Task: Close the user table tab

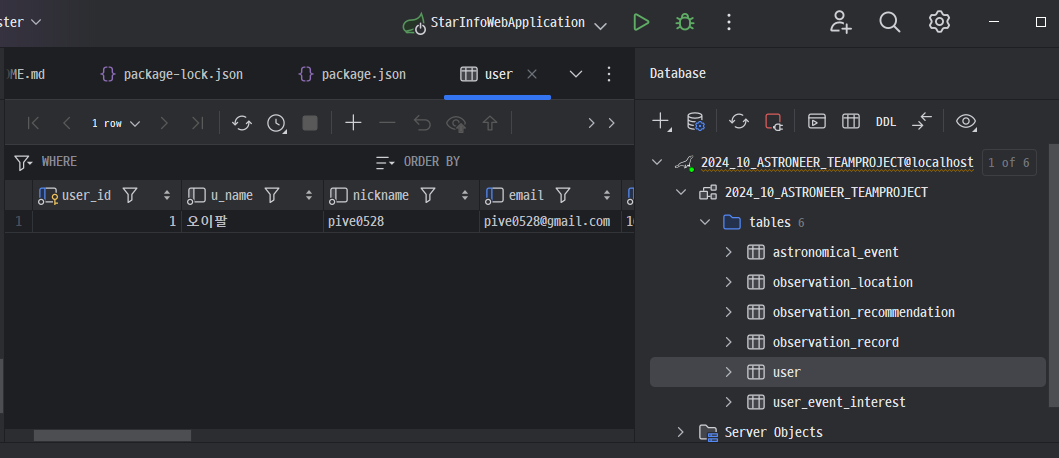Action: point(532,74)
